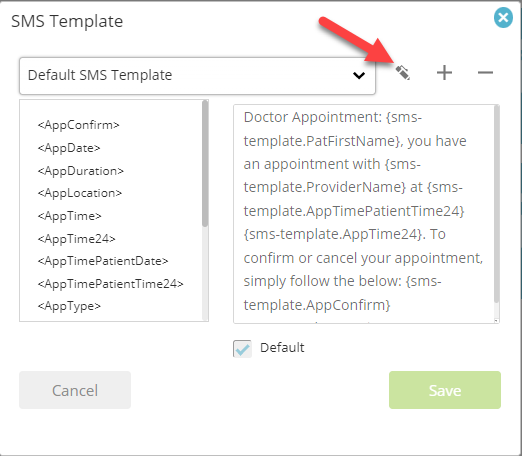The height and width of the screenshot is (456, 522).
Task: Select <AppDate> placeholder tag
Action: pyautogui.click(x=69, y=148)
